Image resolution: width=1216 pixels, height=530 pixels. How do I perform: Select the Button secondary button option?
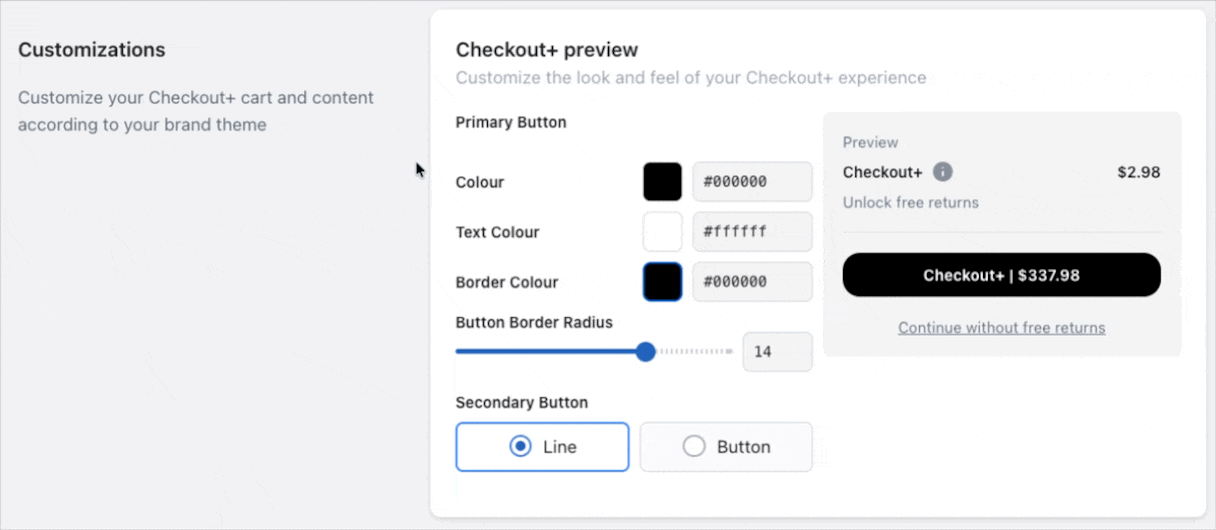726,447
